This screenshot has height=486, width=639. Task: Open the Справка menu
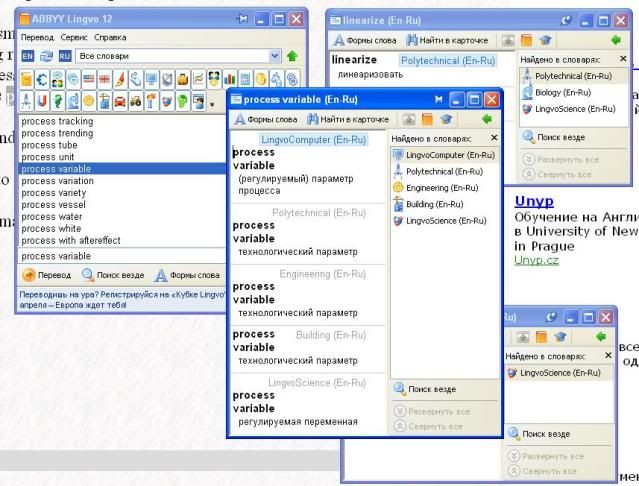(110, 37)
